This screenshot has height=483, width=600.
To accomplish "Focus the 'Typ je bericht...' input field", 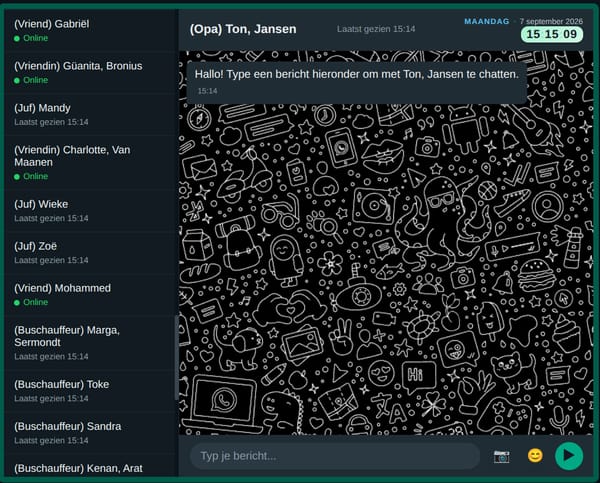I will coord(335,456).
